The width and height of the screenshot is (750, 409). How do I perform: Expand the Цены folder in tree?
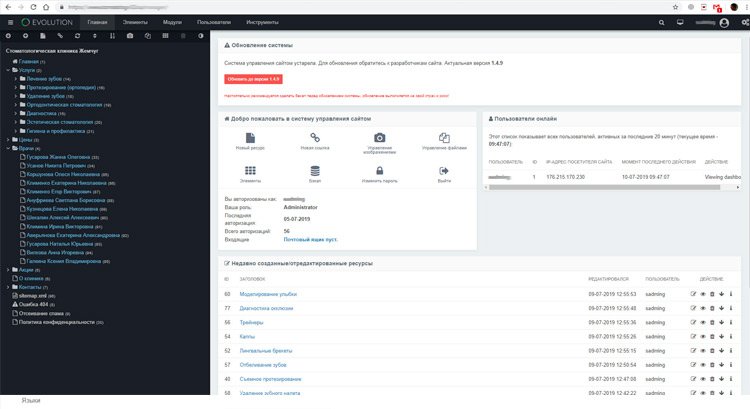pyautogui.click(x=8, y=140)
